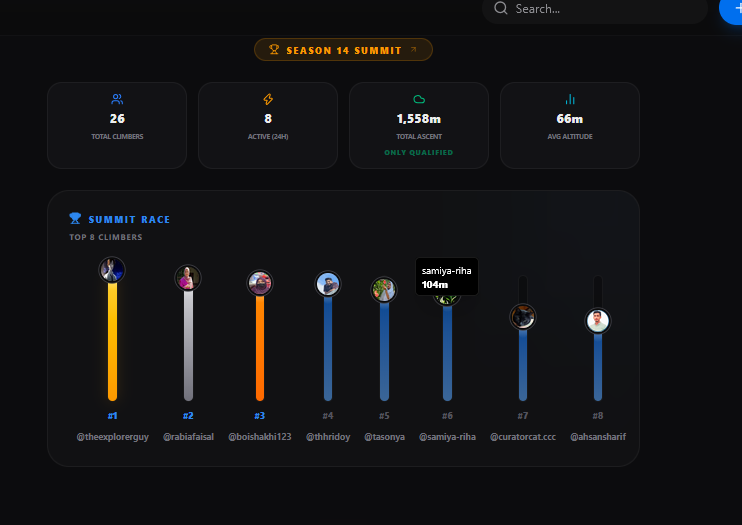Viewport: 742px width, 525px height.
Task: Click the Total Ascent cloud icon
Action: [x=419, y=99]
